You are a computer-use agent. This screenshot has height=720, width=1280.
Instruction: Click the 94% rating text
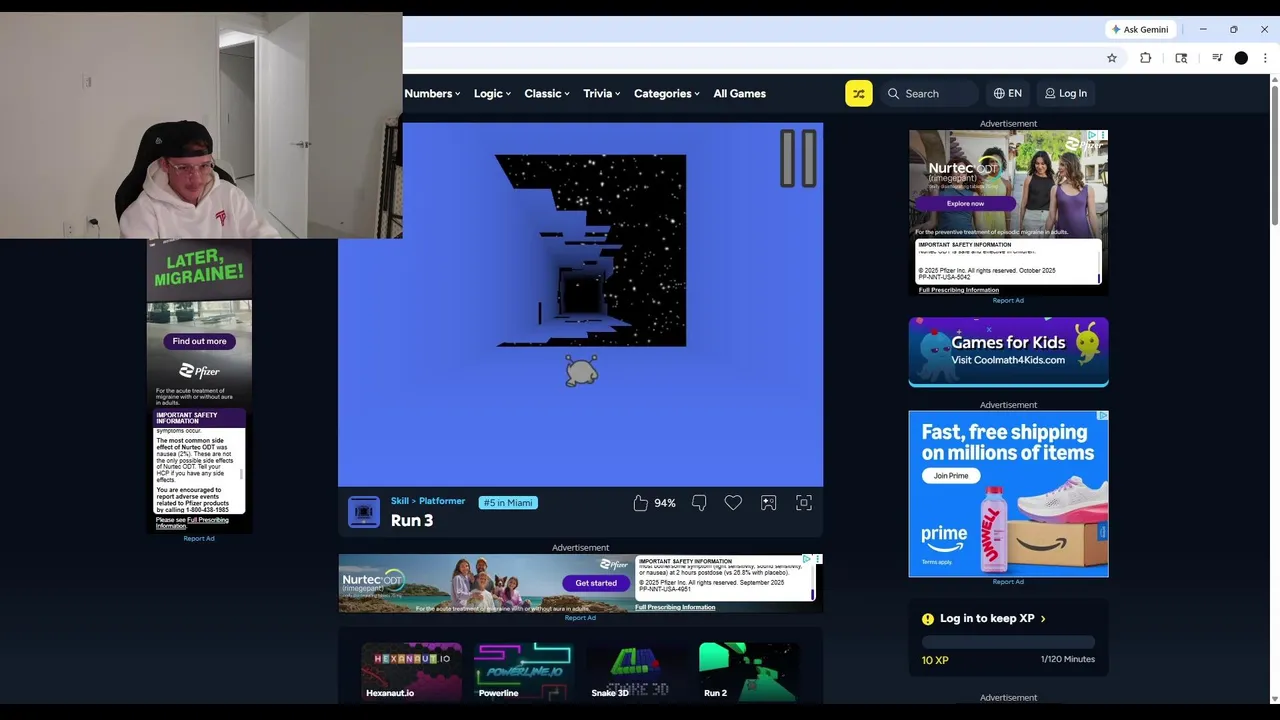[665, 503]
